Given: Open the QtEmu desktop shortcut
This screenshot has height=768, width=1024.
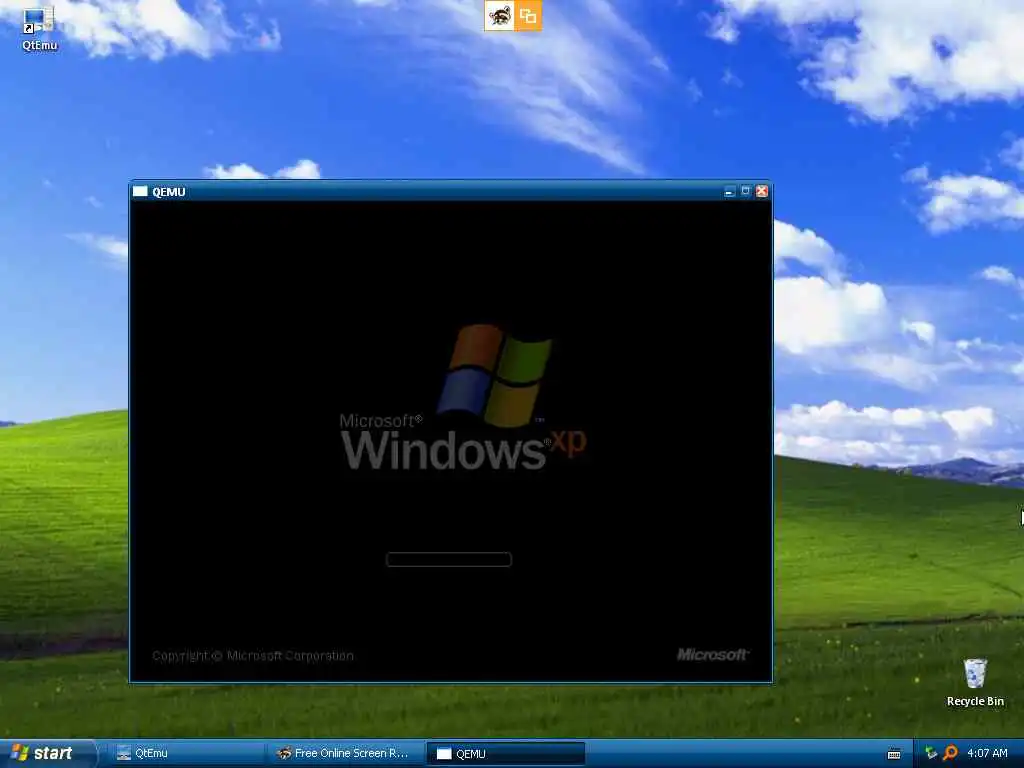Looking at the screenshot, I should tap(39, 29).
